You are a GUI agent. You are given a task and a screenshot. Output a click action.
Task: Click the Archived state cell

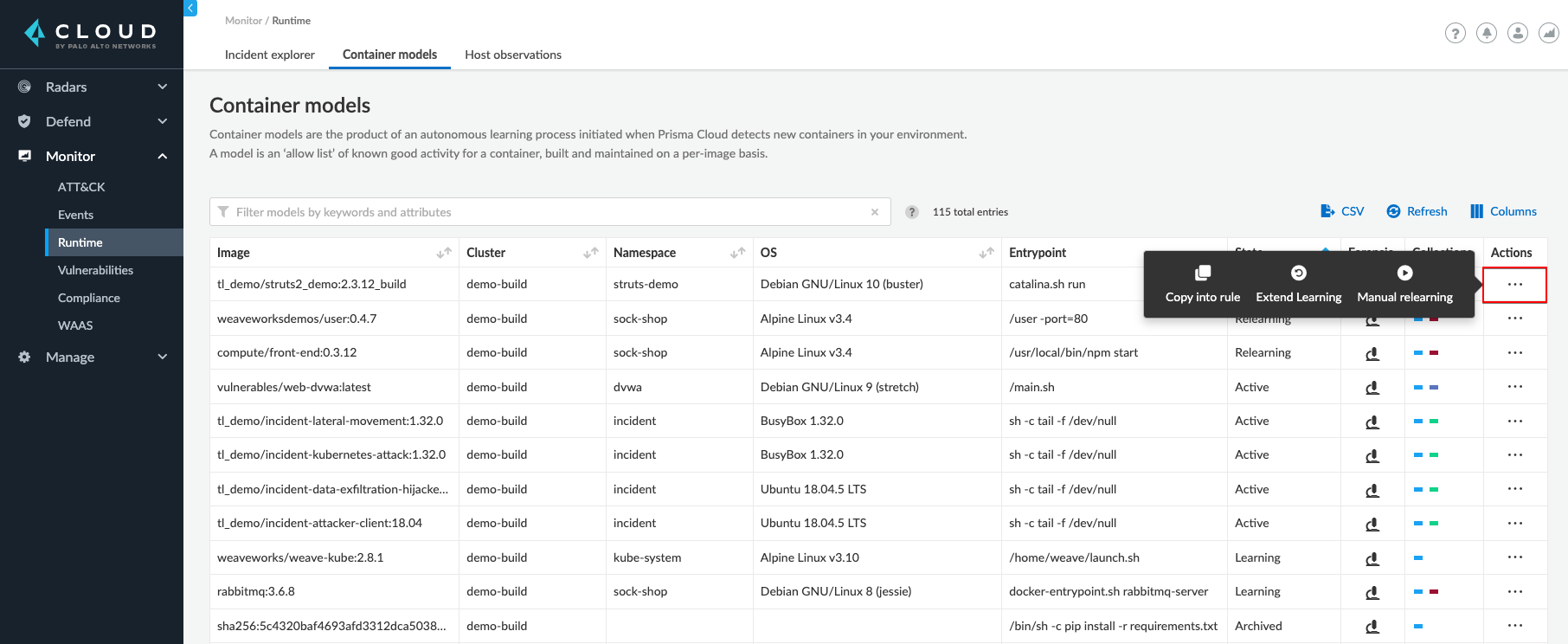1284,626
